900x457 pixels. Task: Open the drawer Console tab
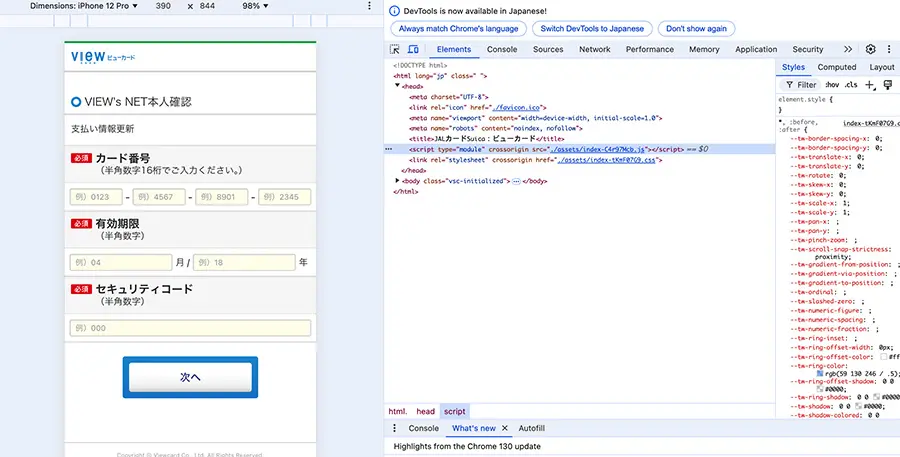click(x=424, y=428)
